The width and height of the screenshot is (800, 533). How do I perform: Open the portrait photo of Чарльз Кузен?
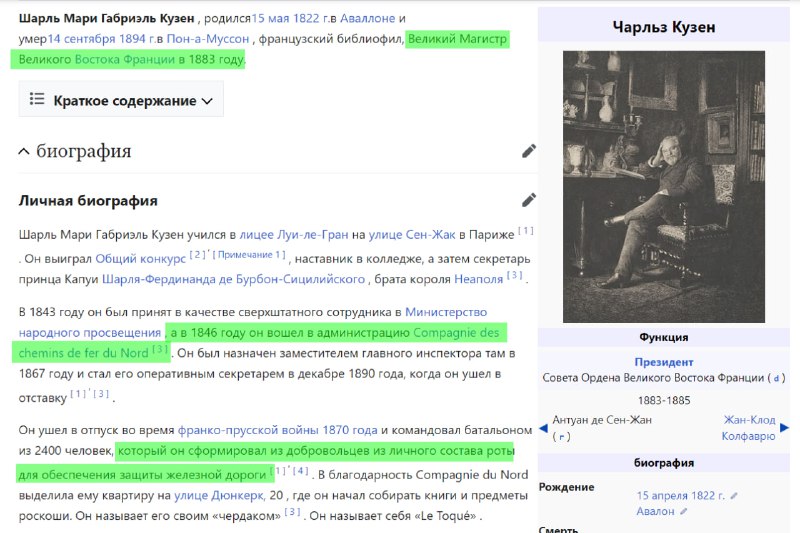(x=664, y=187)
